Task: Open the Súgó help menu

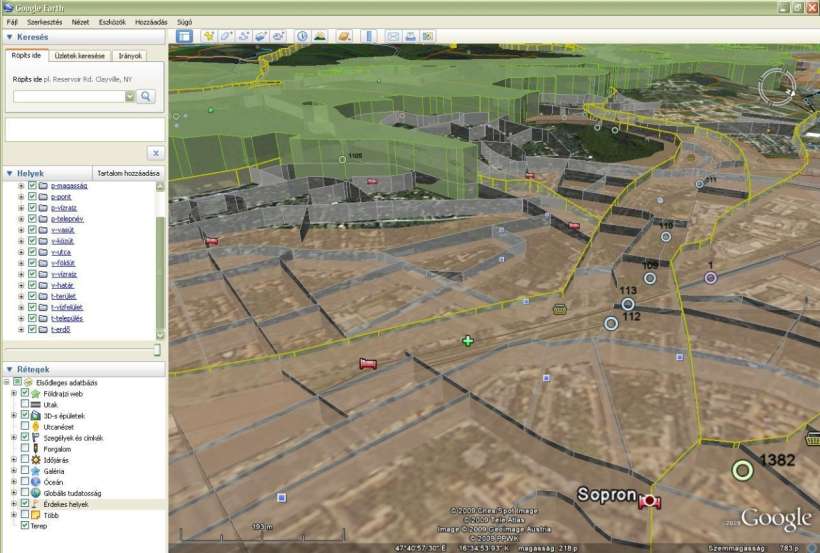Action: click(185, 22)
